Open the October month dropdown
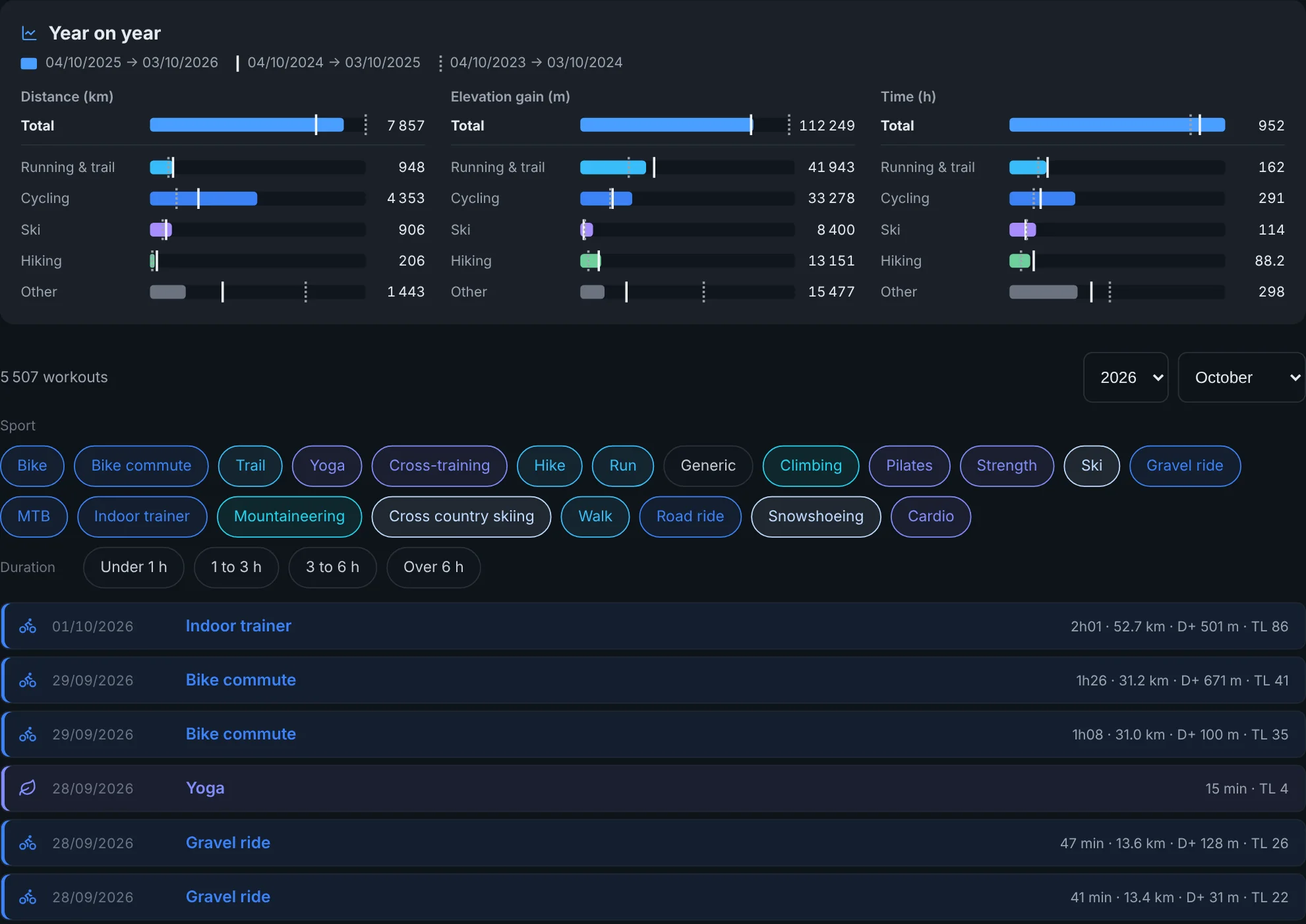 pyautogui.click(x=1241, y=378)
